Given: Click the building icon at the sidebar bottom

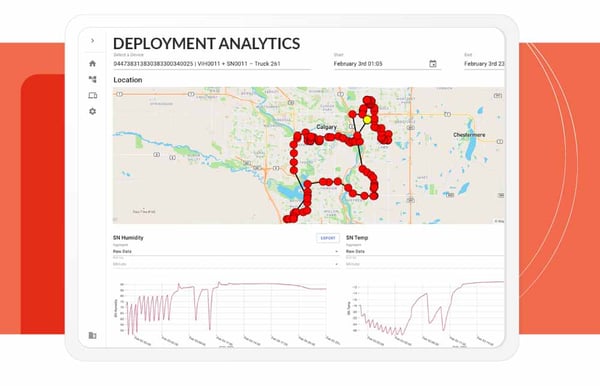Looking at the screenshot, I should pos(93,335).
